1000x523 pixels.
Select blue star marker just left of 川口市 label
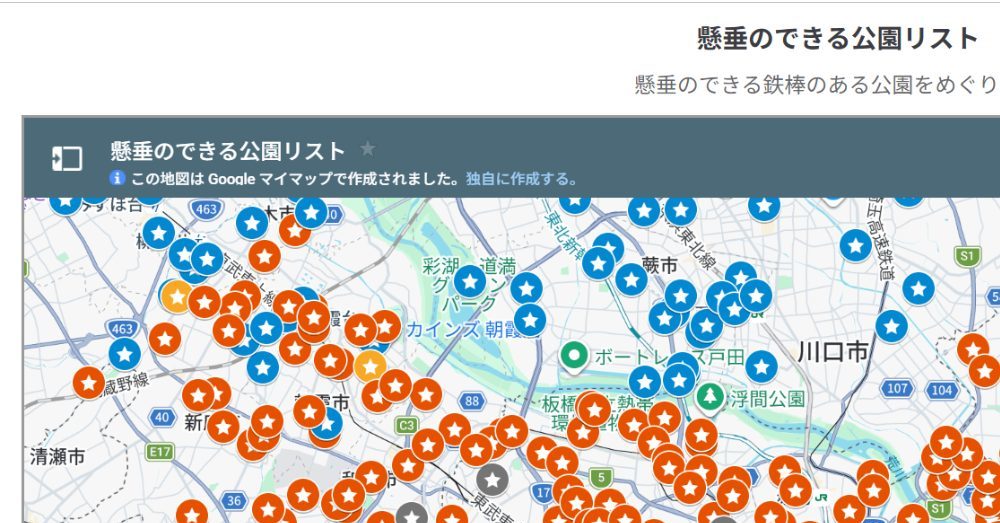761,367
